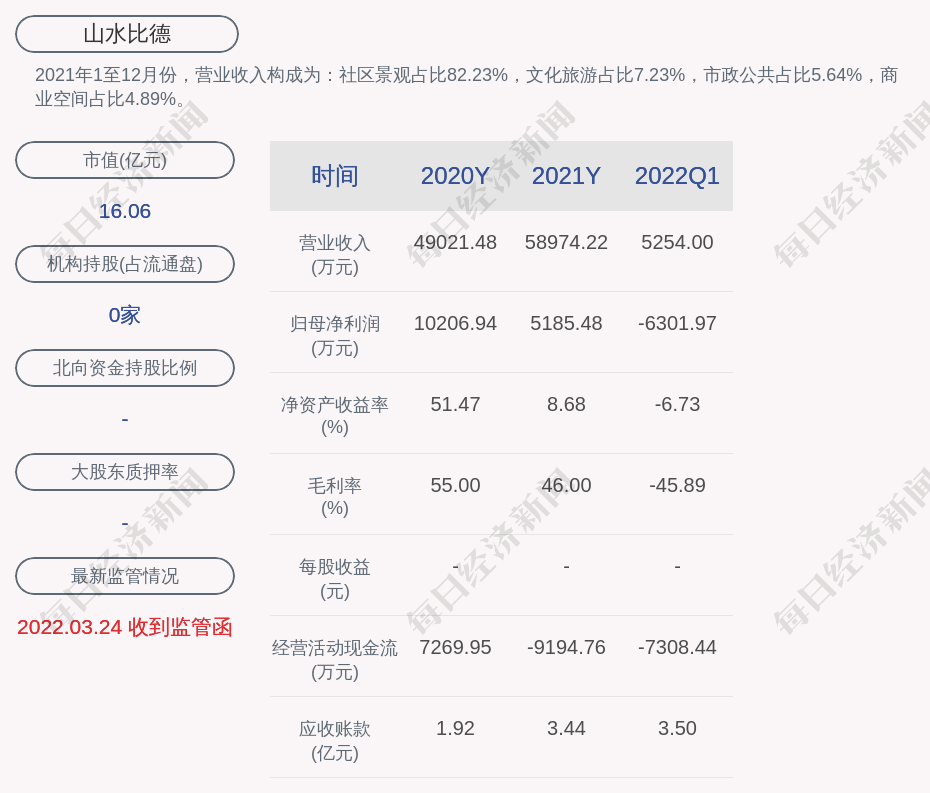Click net profit value -6301.97

pyautogui.click(x=677, y=323)
